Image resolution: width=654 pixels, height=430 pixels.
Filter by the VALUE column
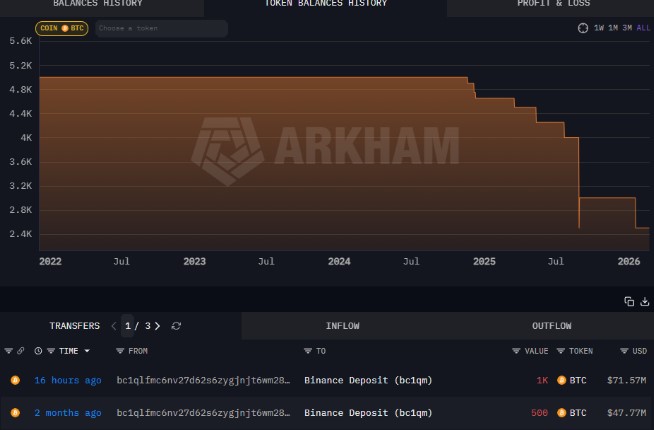pos(516,351)
